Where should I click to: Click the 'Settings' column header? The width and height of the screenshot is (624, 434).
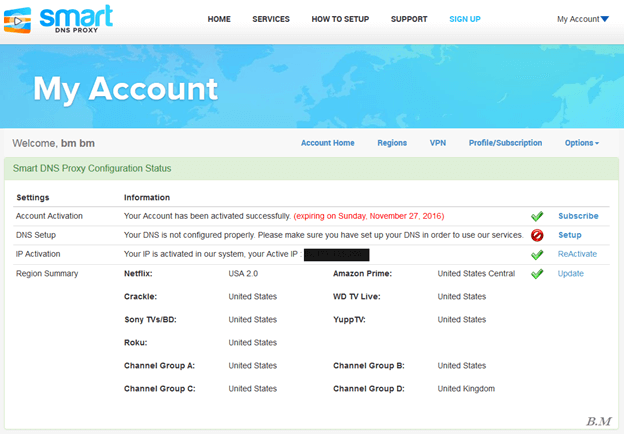[x=33, y=198]
